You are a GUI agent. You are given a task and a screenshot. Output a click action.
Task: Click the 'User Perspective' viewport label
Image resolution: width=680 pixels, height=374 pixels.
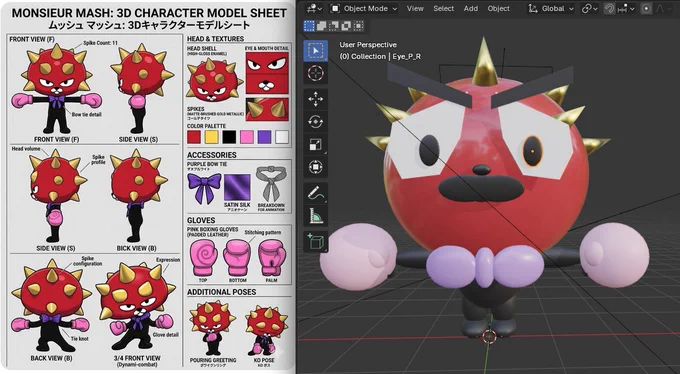click(368, 45)
